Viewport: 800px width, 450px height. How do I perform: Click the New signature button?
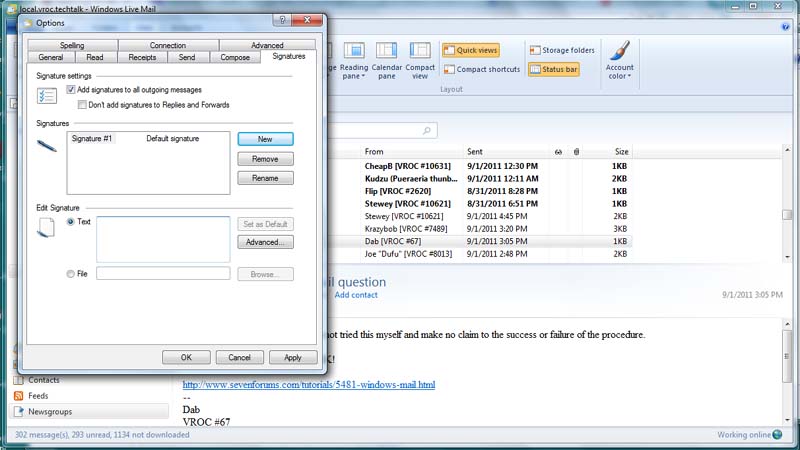(x=265, y=139)
